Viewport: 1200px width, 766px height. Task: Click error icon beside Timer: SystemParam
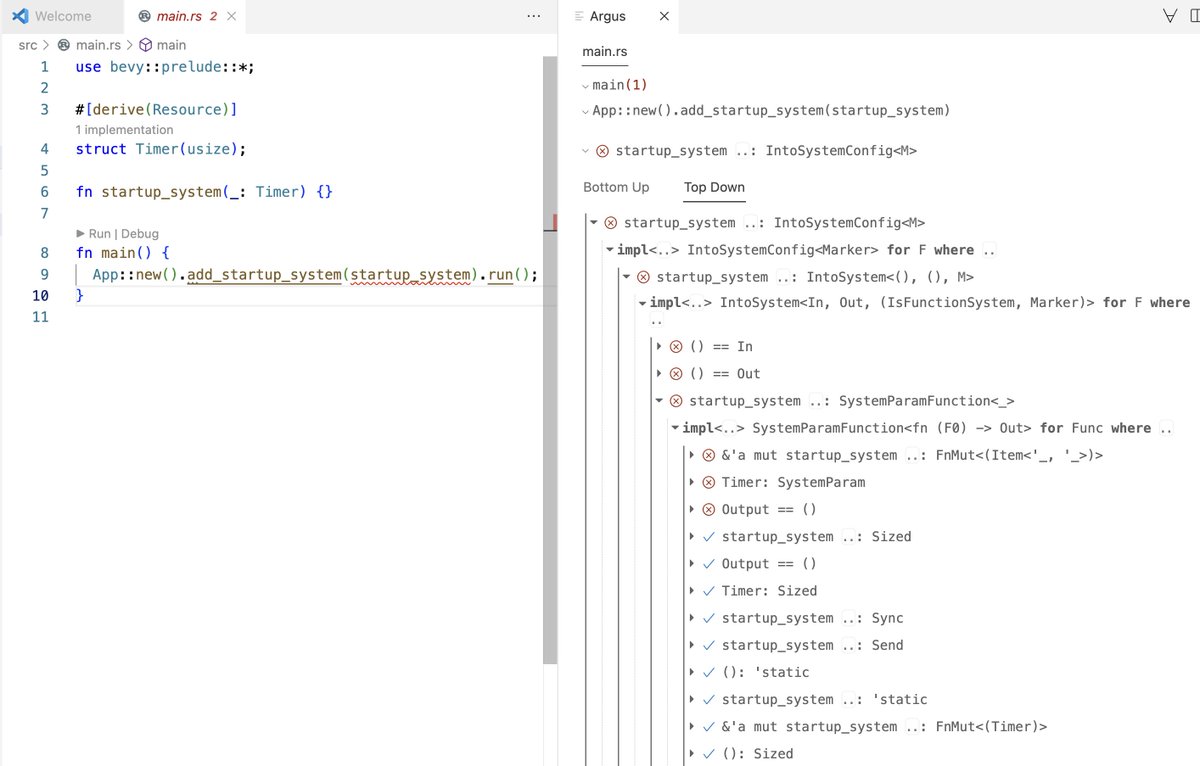pyautogui.click(x=709, y=482)
